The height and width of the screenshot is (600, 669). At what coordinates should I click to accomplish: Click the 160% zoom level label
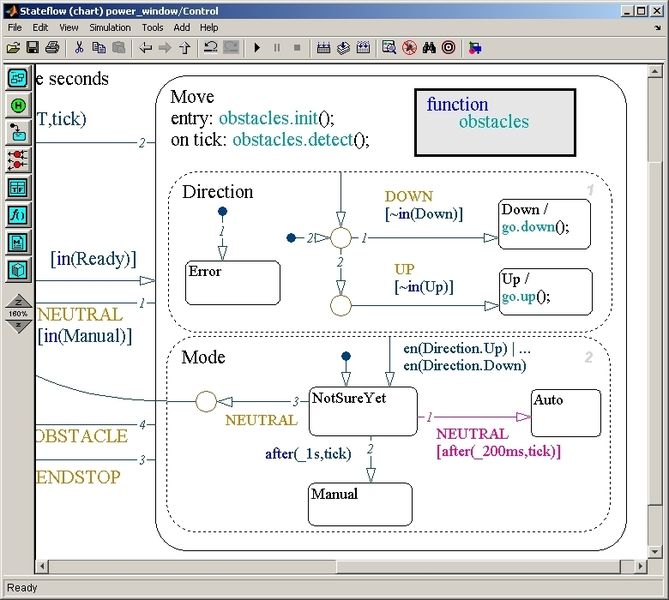[18, 314]
